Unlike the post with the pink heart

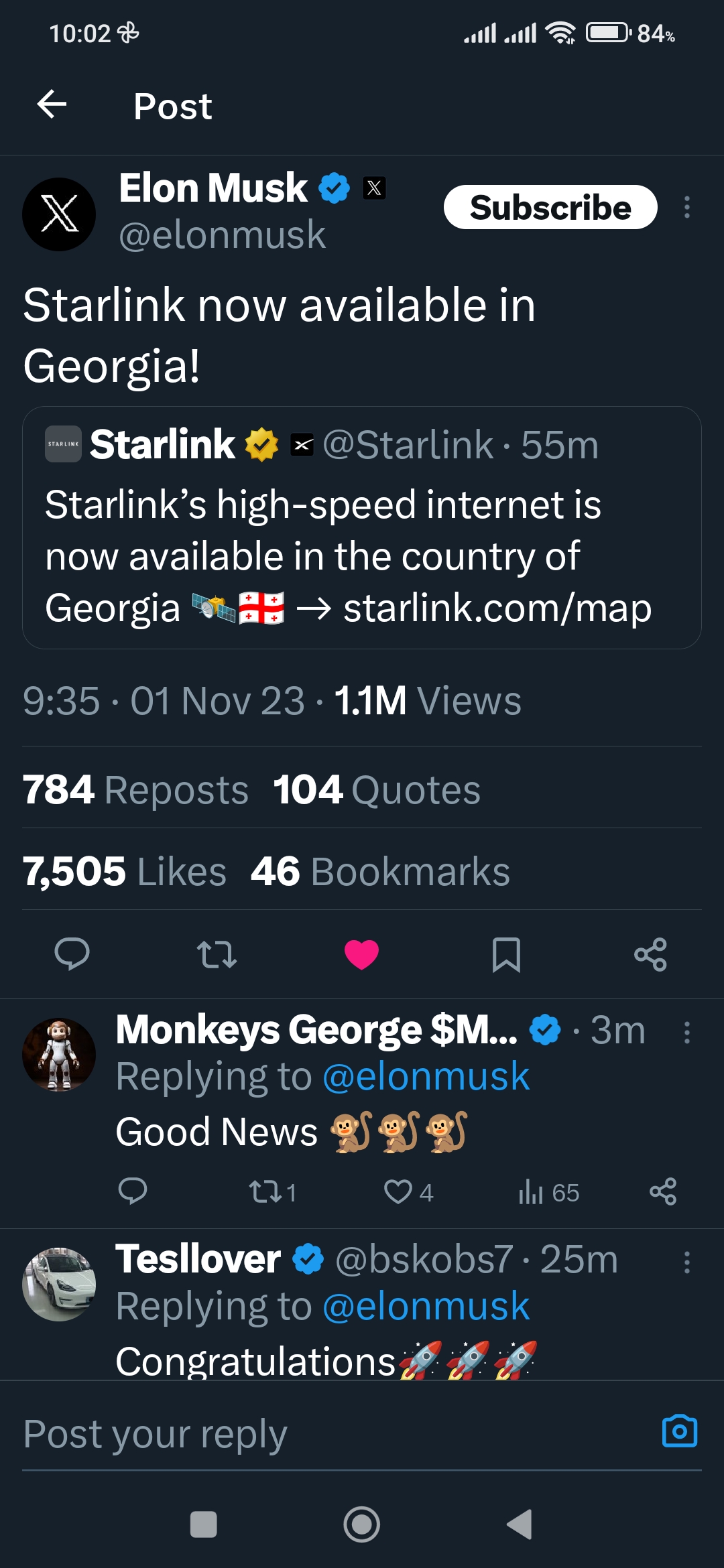pos(361,954)
